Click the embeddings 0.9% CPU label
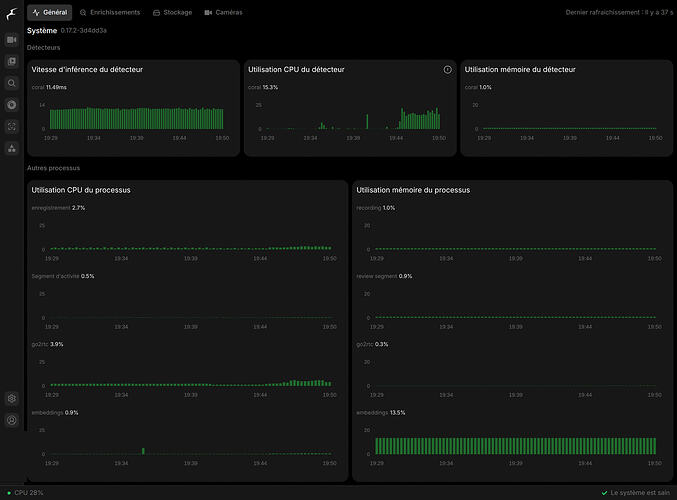This screenshot has height=500, width=677. coord(55,413)
